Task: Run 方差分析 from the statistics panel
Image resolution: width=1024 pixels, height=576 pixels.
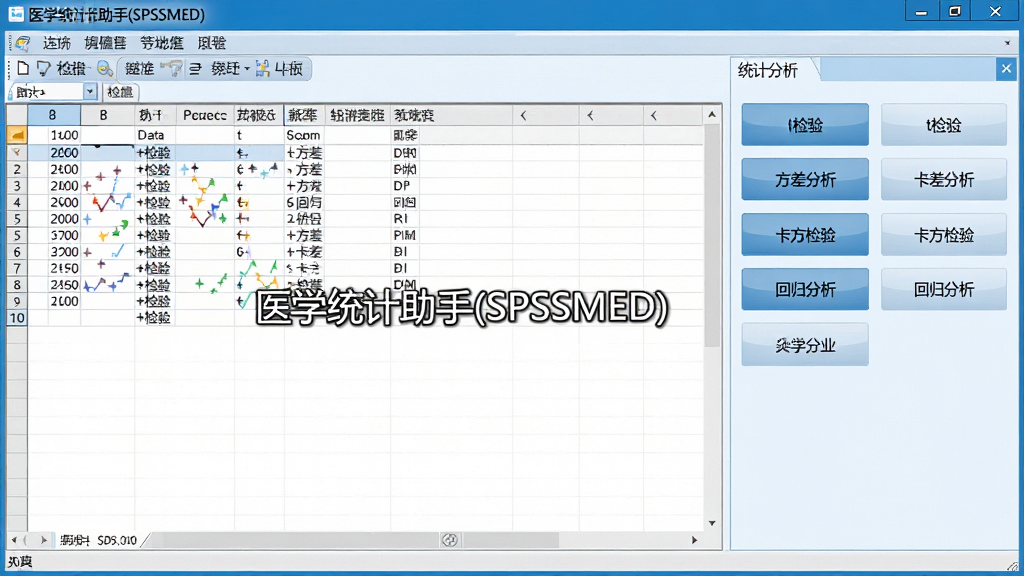Action: click(805, 180)
